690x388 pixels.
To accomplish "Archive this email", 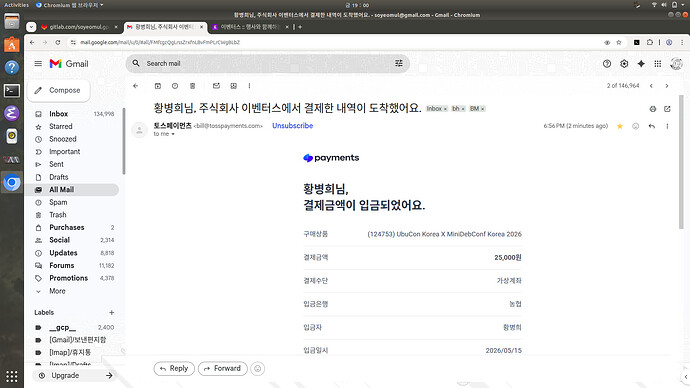I will coord(158,86).
